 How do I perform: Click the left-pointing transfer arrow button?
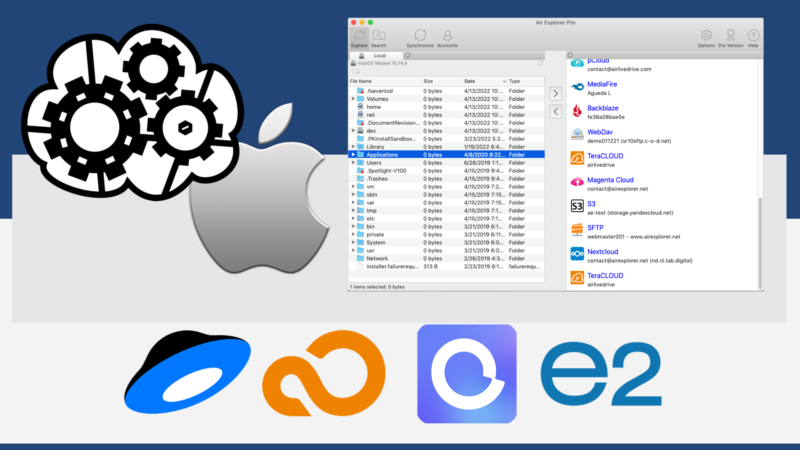556,112
